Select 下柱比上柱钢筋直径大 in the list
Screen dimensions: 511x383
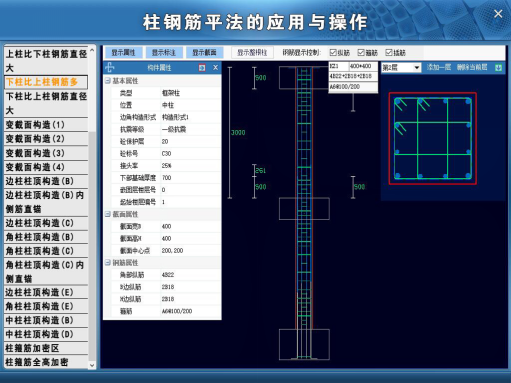(46, 103)
